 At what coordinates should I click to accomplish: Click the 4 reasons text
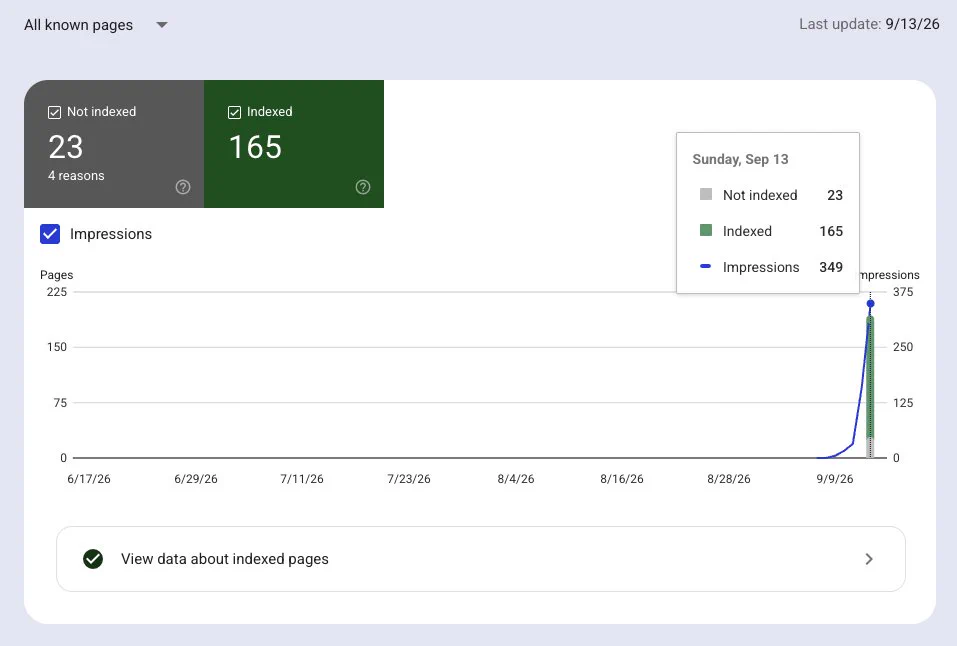(76, 176)
